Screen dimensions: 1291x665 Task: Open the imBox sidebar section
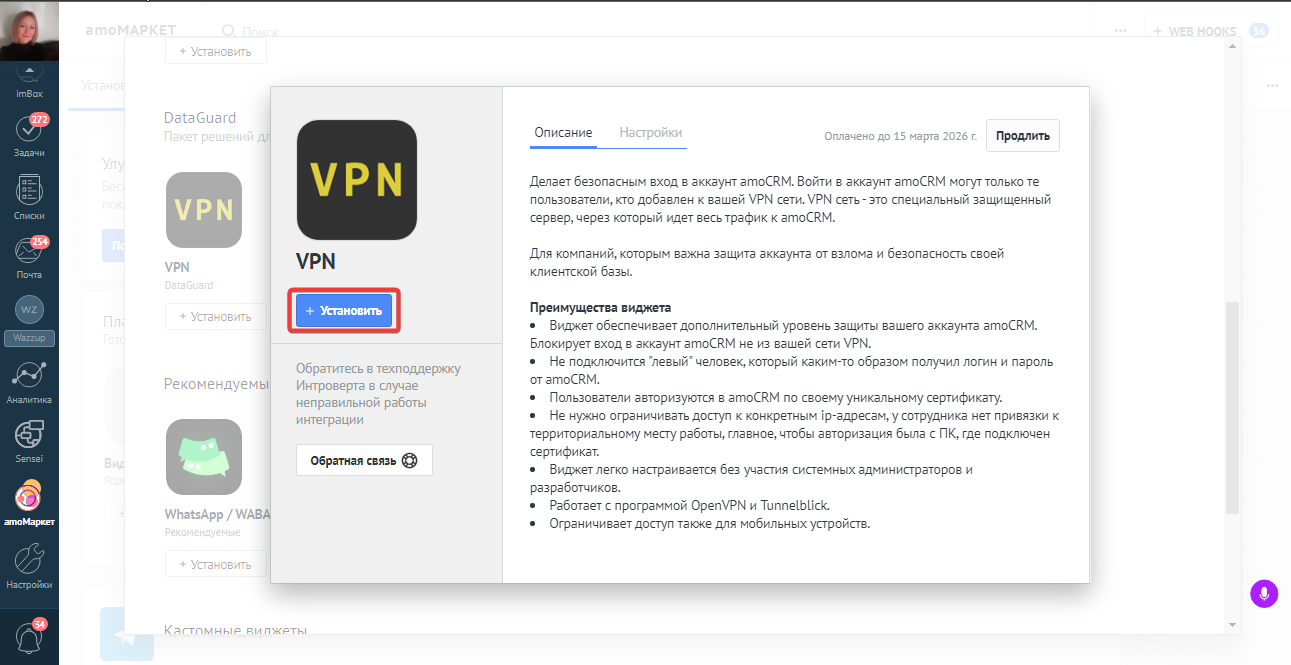point(29,80)
